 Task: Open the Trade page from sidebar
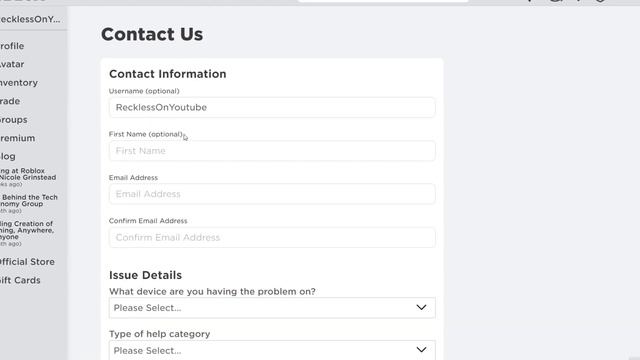tap(10, 101)
